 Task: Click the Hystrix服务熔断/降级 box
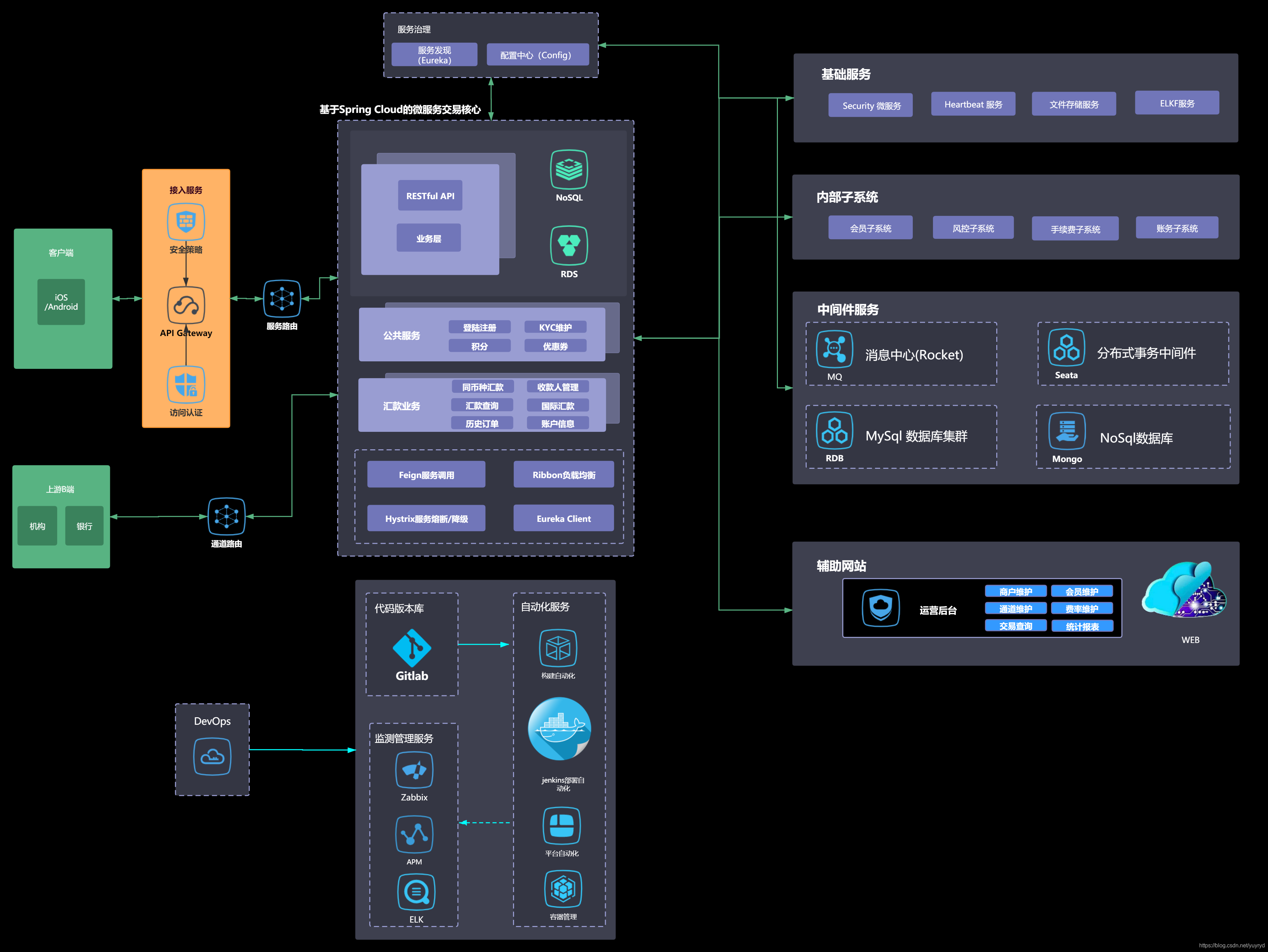[x=426, y=518]
